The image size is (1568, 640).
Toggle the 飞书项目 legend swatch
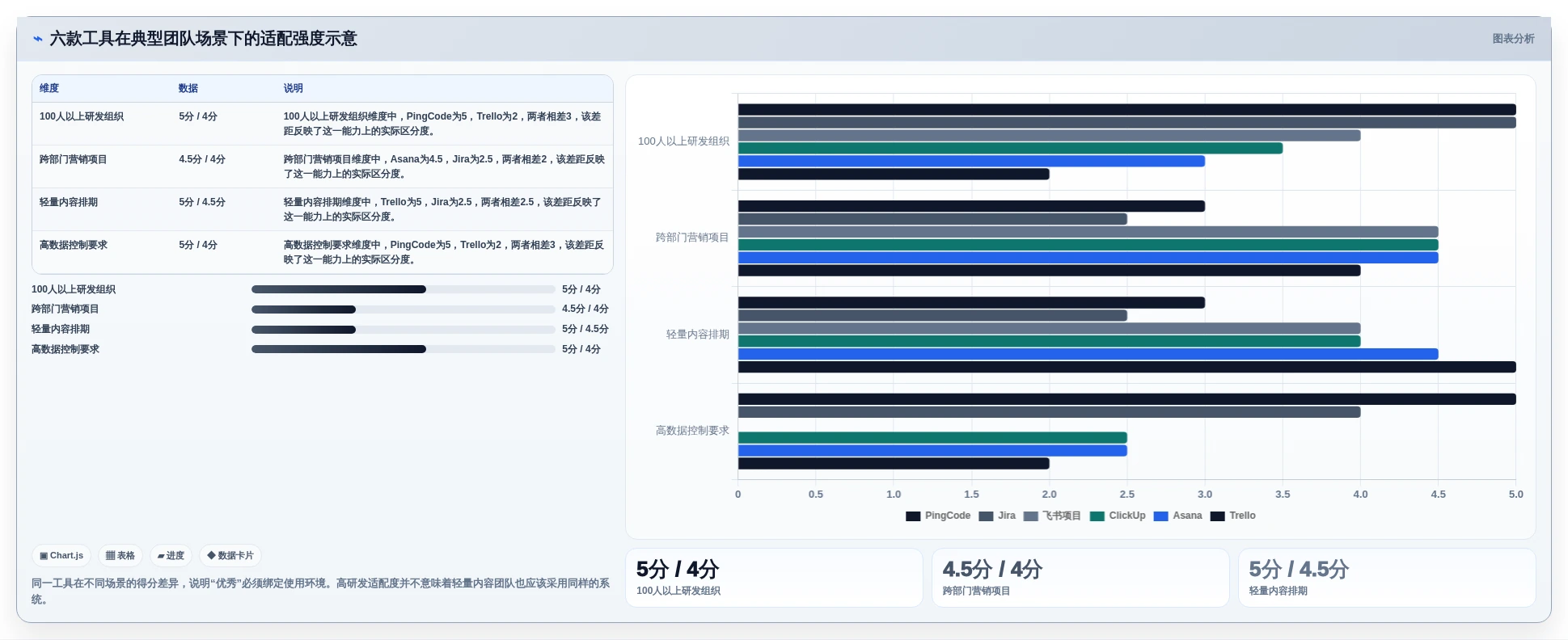tap(1030, 516)
